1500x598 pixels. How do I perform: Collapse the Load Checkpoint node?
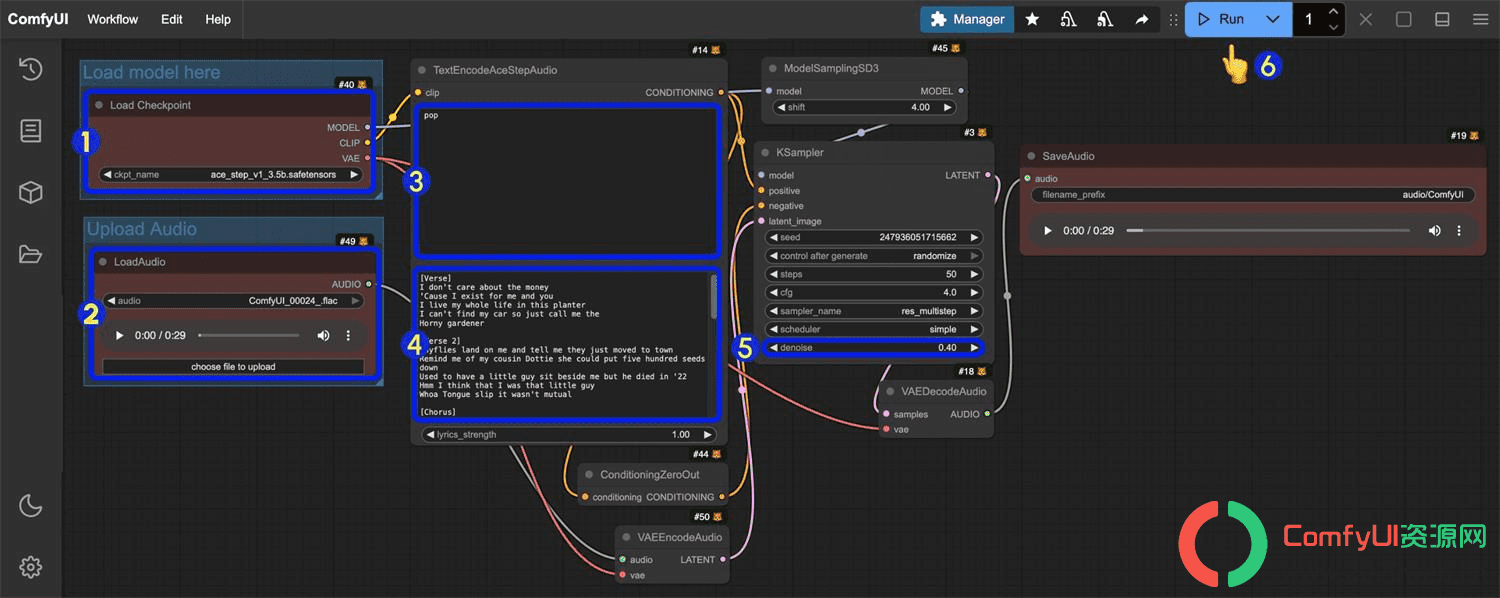tap(99, 105)
